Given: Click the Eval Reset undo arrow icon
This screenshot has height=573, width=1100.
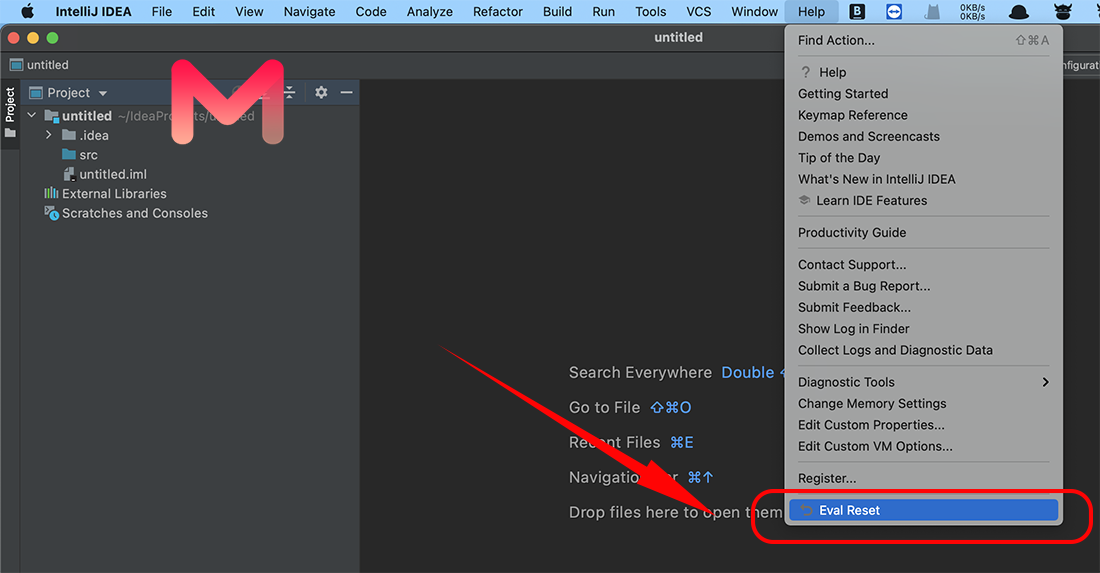Looking at the screenshot, I should pyautogui.click(x=806, y=511).
